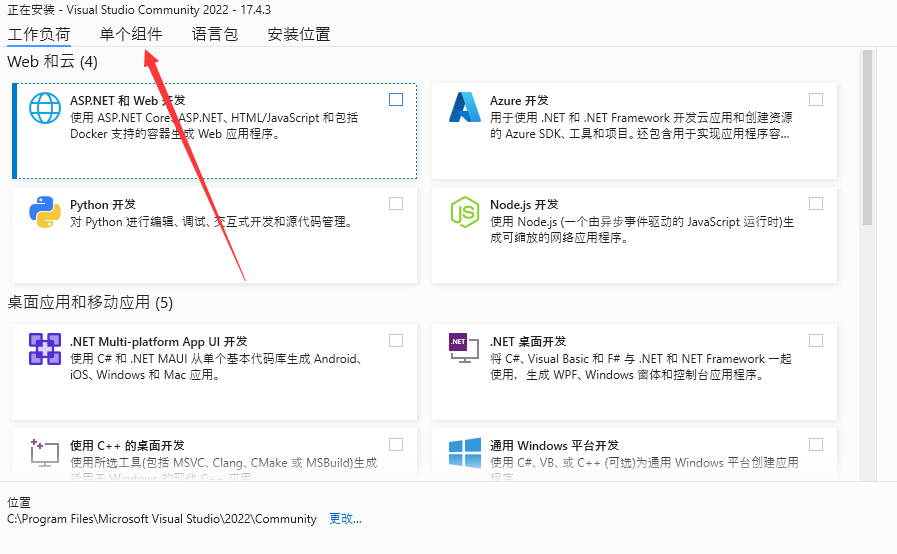Switch to the 安装位置 tab

299,34
